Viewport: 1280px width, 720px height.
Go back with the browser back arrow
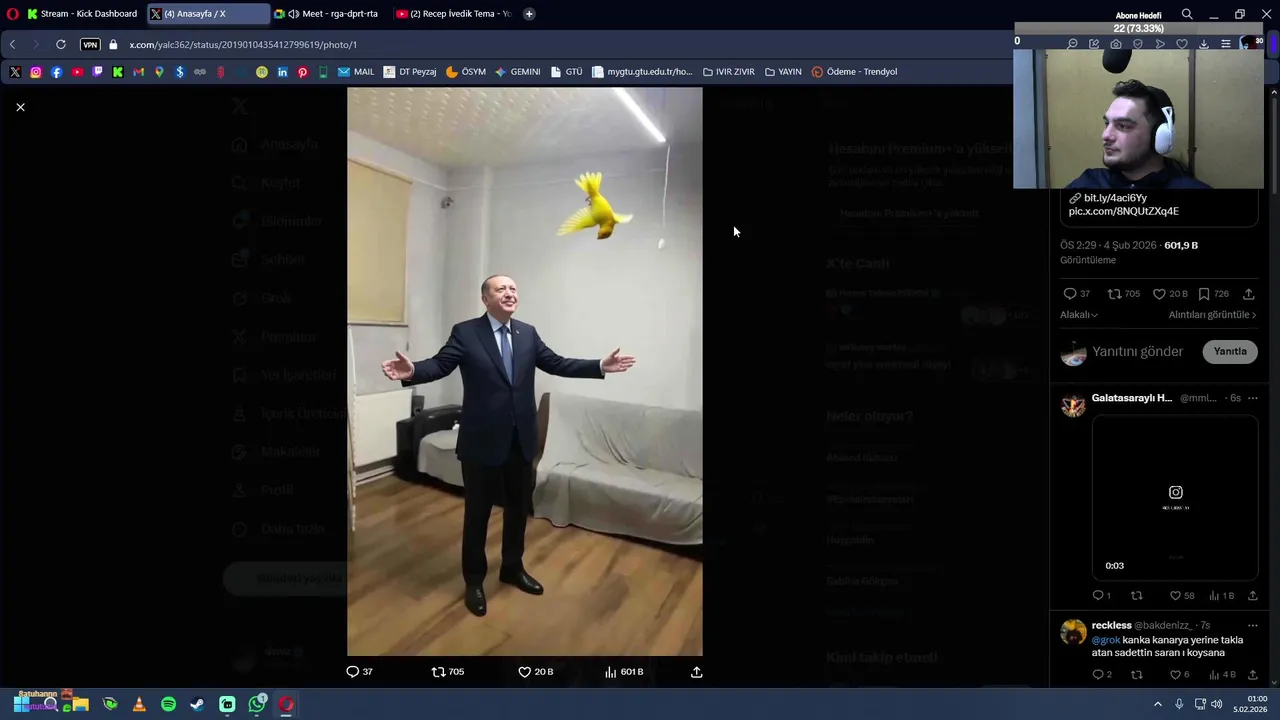pos(12,45)
